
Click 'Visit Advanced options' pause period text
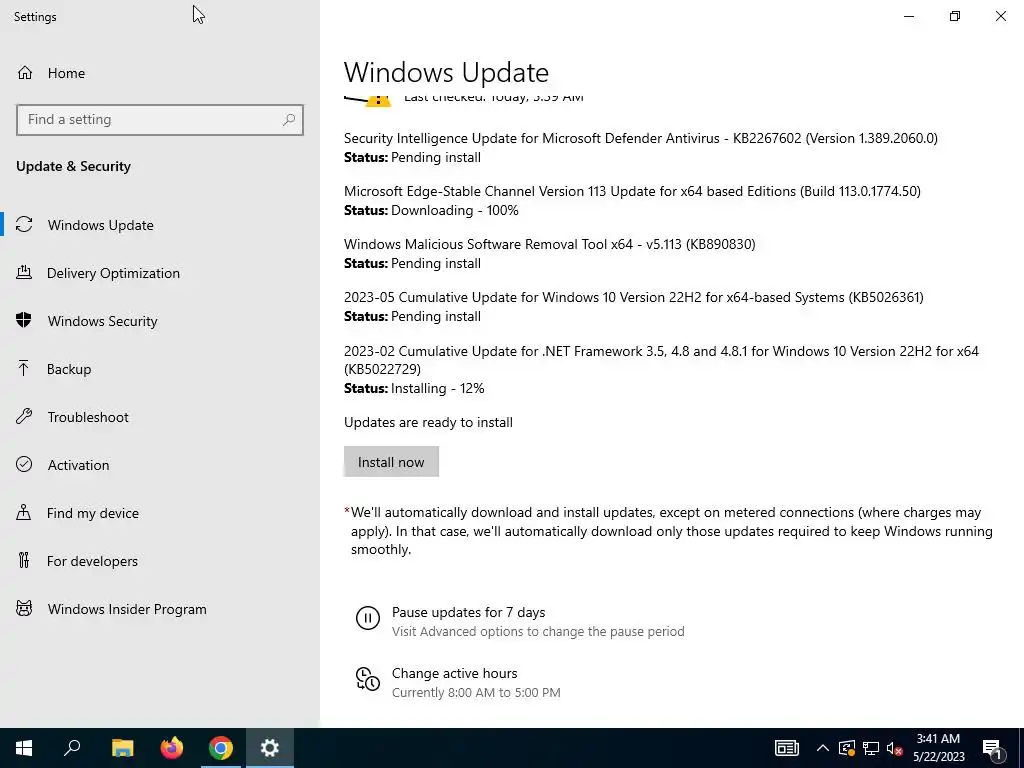coord(538,632)
